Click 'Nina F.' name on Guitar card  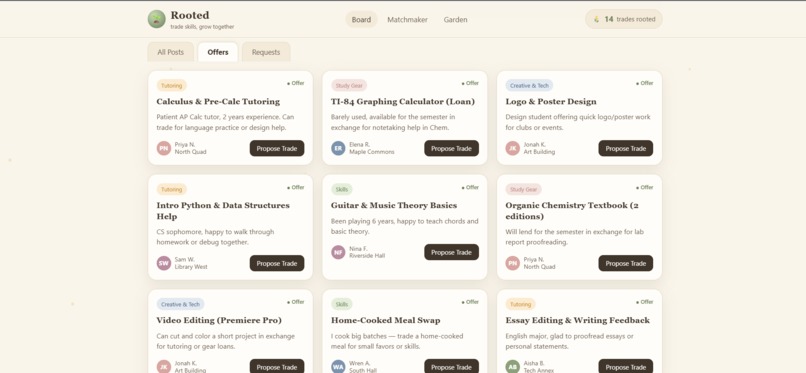click(358, 249)
